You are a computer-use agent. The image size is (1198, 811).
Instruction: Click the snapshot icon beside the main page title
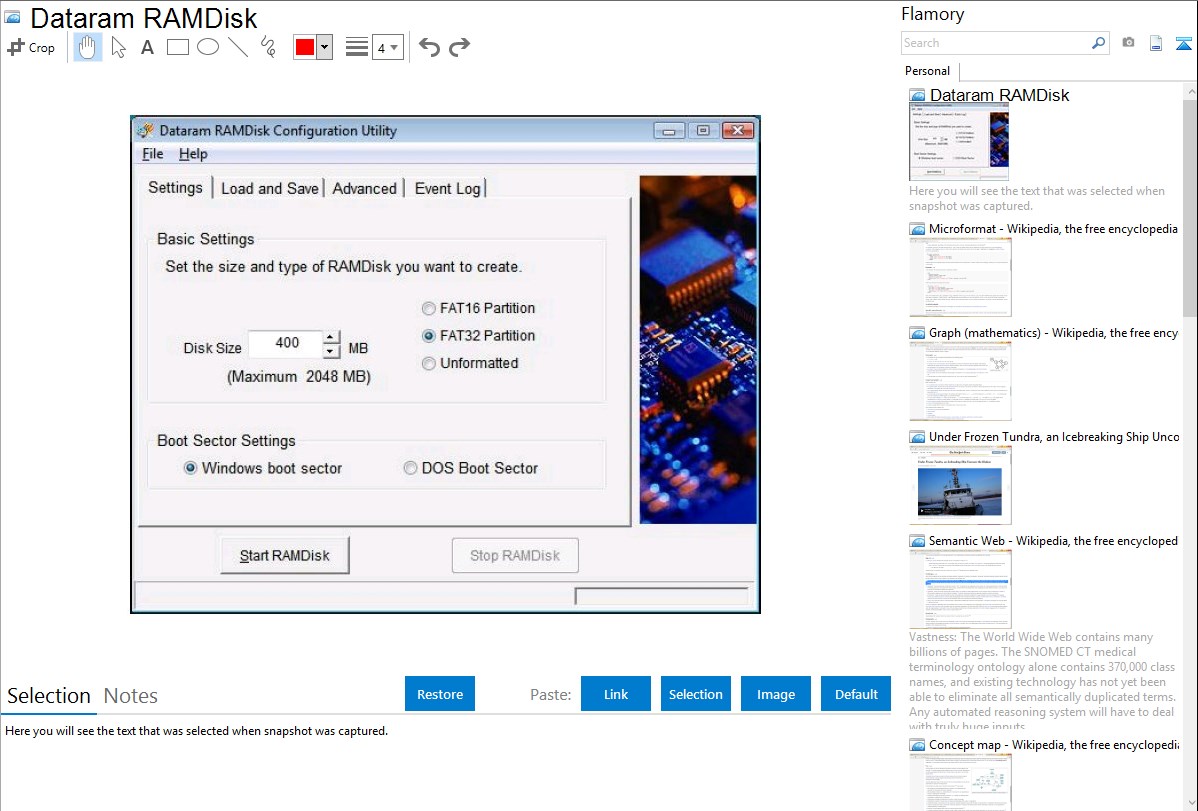click(13, 18)
